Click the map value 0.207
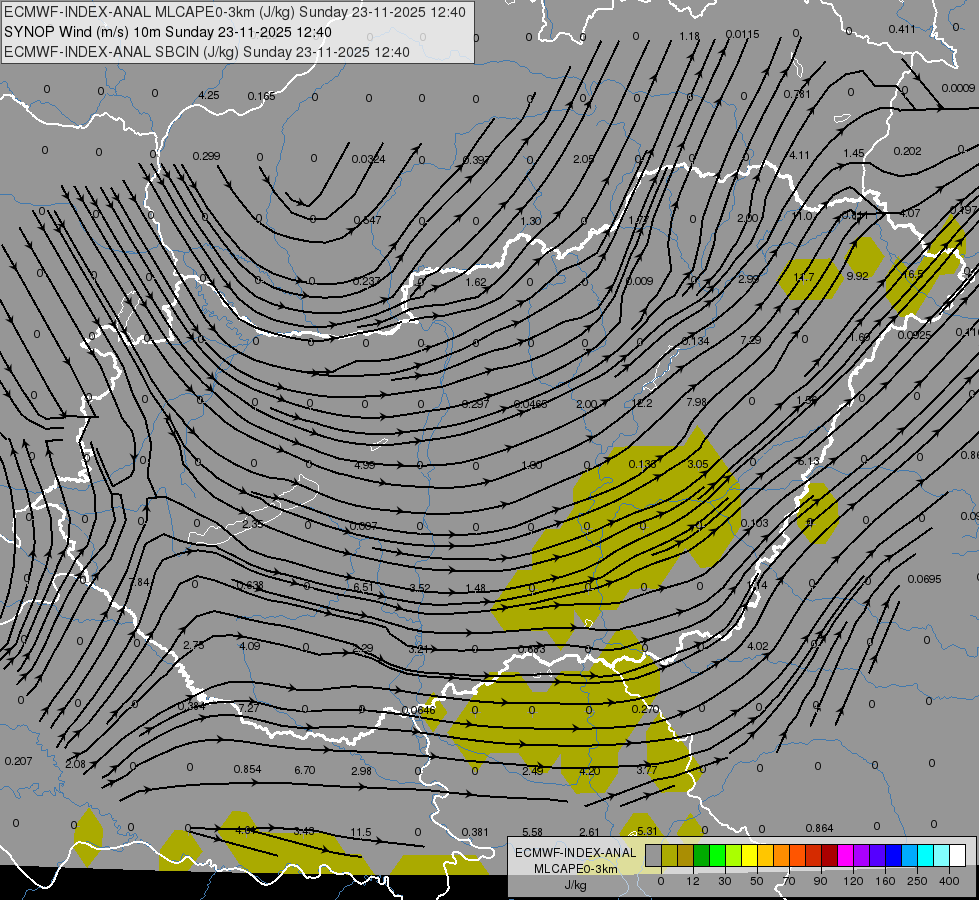The width and height of the screenshot is (979, 900). pos(18,761)
